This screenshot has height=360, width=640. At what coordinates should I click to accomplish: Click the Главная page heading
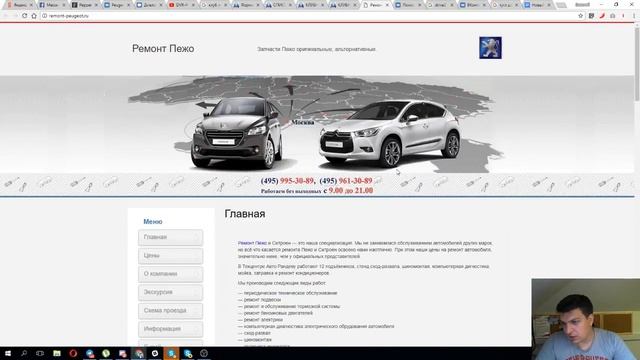pos(245,214)
